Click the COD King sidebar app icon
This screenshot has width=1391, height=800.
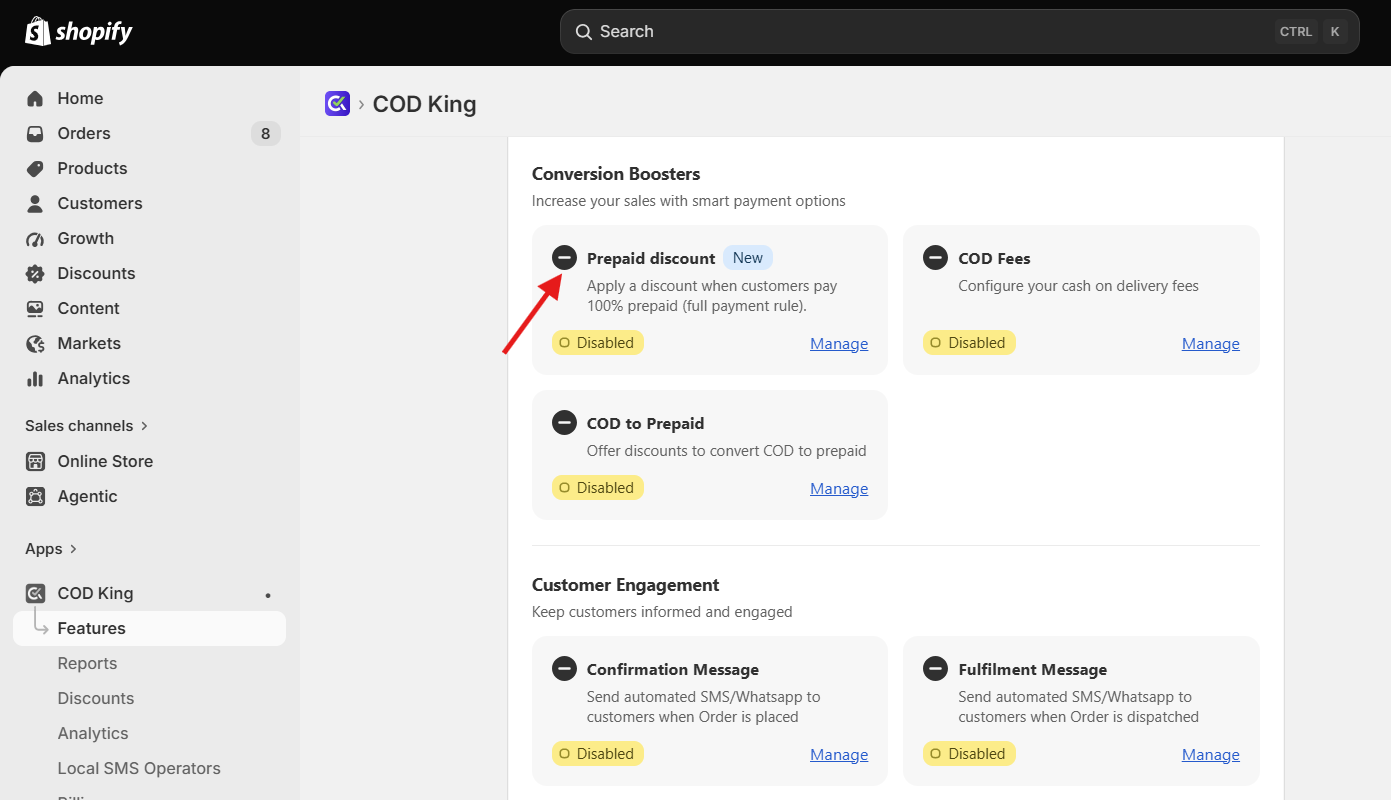click(x=35, y=593)
